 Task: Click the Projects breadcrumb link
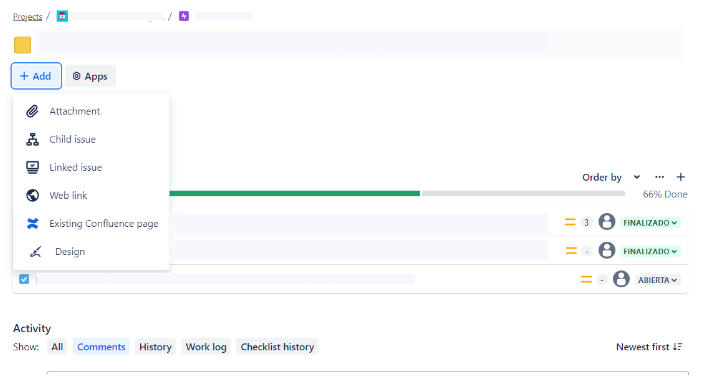pyautogui.click(x=27, y=17)
